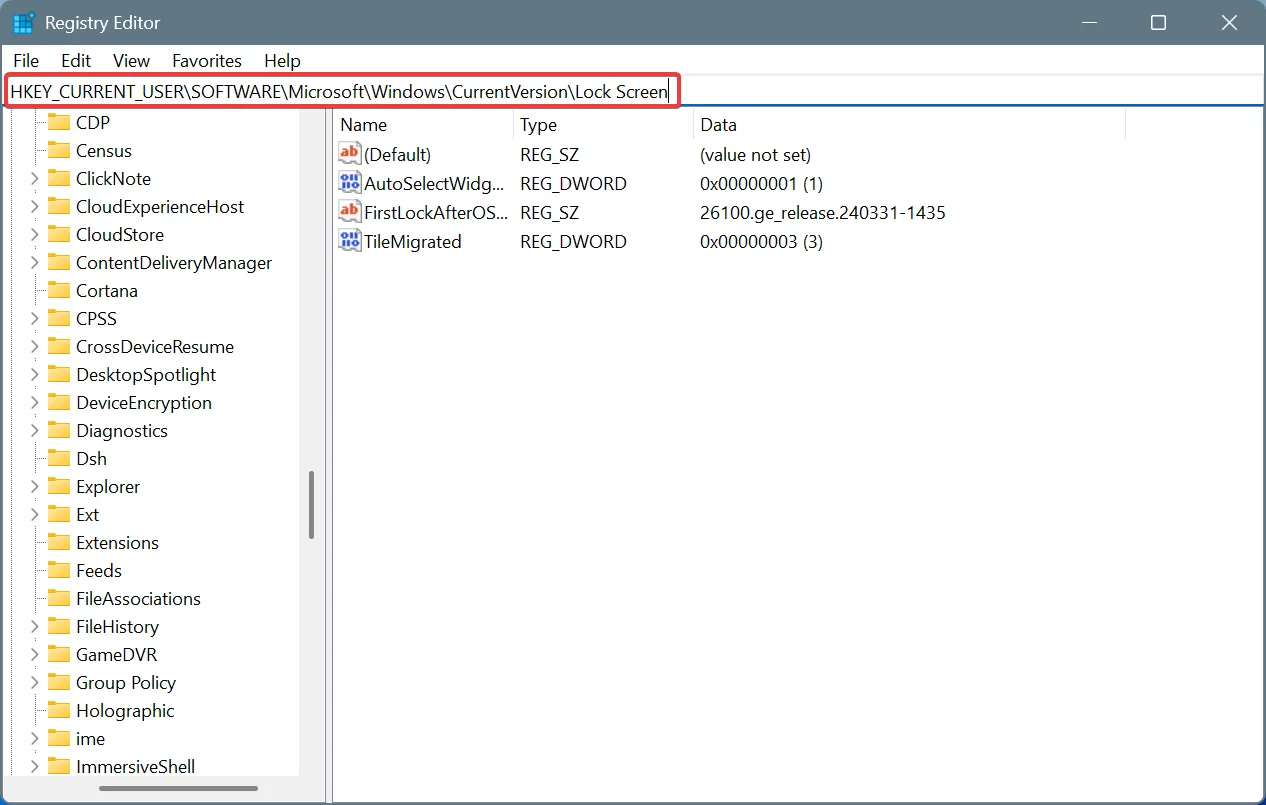Click the ContentDeliveryManager folder icon

pos(59,262)
